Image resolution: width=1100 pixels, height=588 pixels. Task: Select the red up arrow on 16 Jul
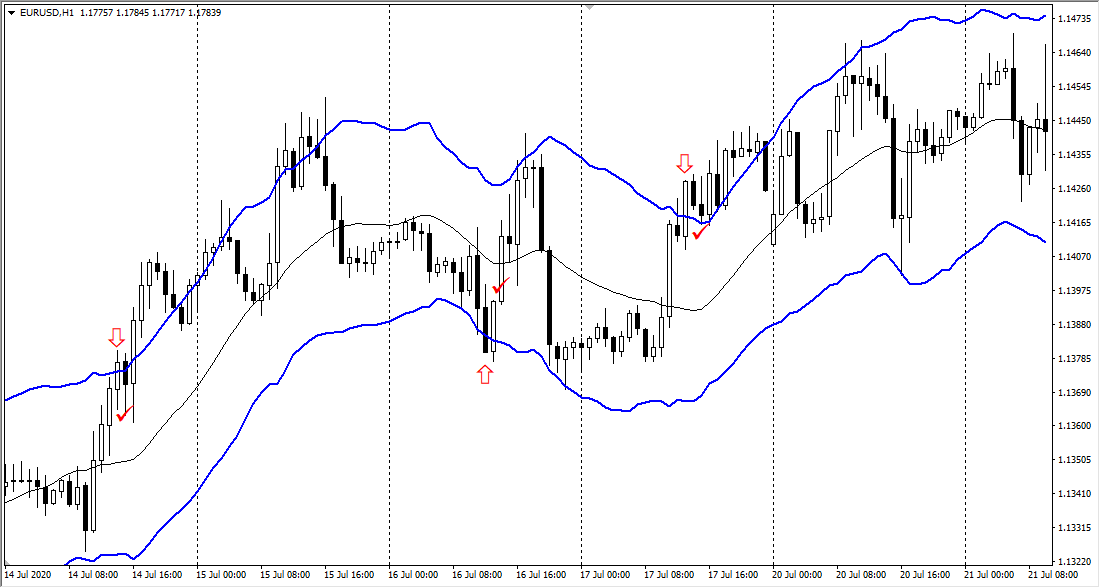click(485, 374)
